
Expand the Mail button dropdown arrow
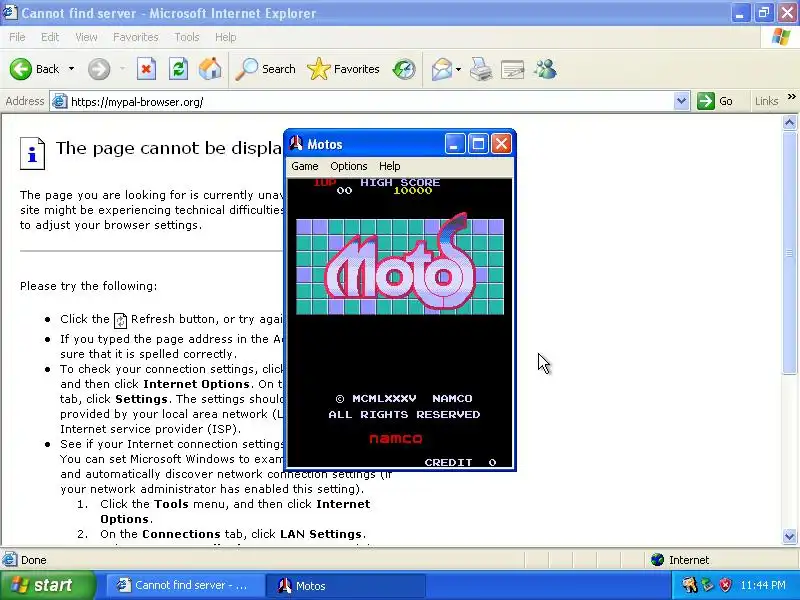pos(458,69)
